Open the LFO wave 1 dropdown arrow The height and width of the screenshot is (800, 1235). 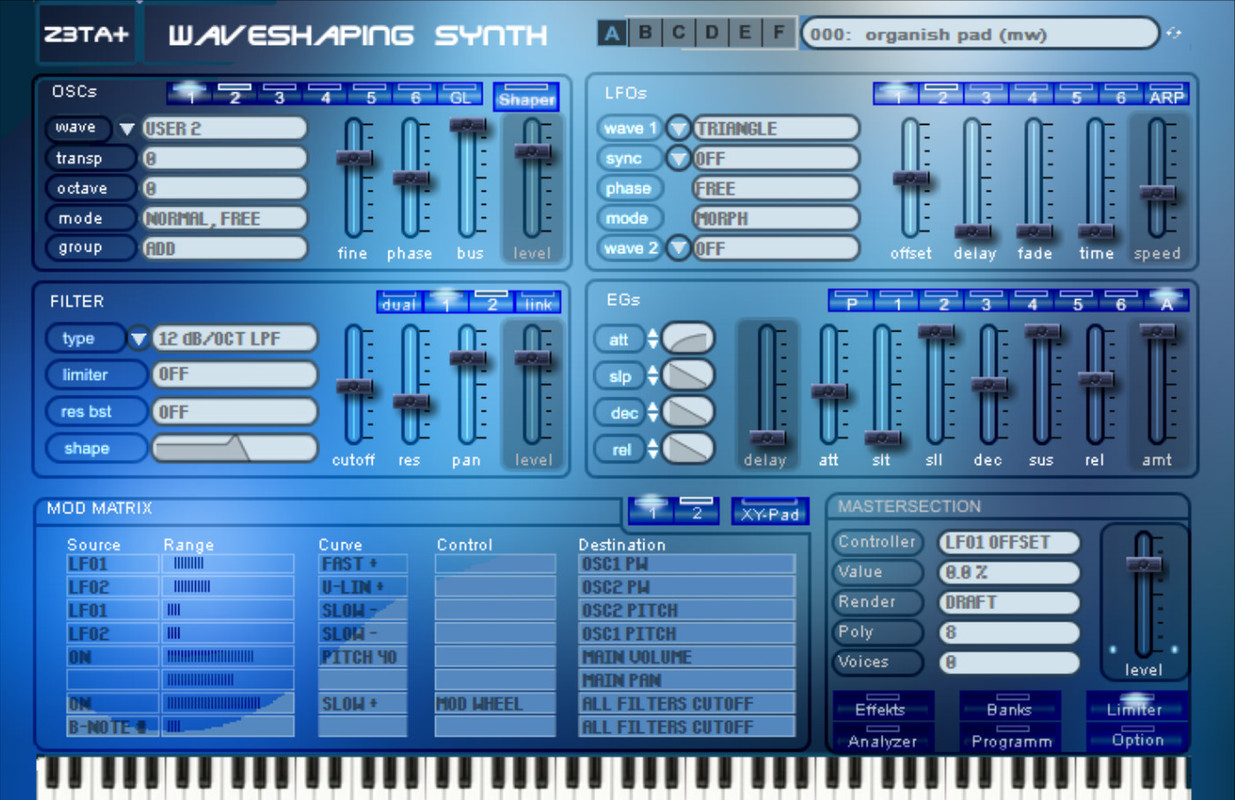click(x=679, y=128)
